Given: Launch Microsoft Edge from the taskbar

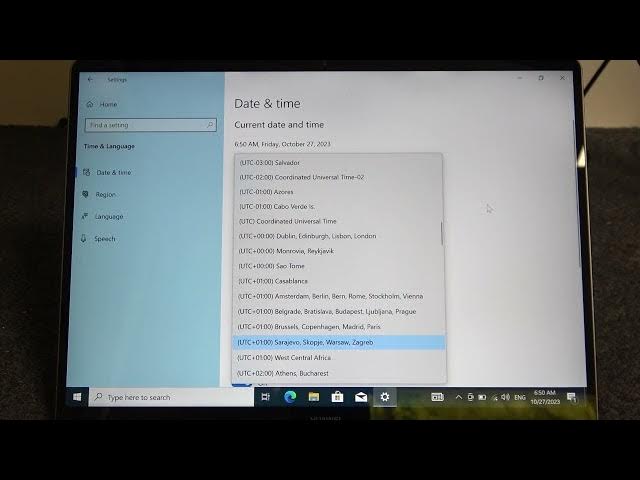Looking at the screenshot, I should [290, 397].
